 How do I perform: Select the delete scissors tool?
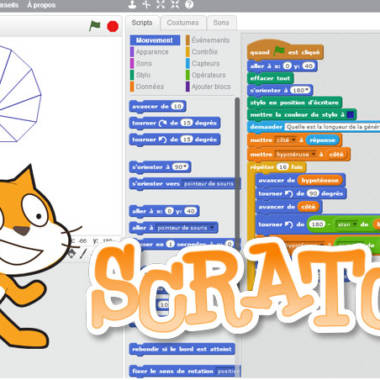click(146, 4)
